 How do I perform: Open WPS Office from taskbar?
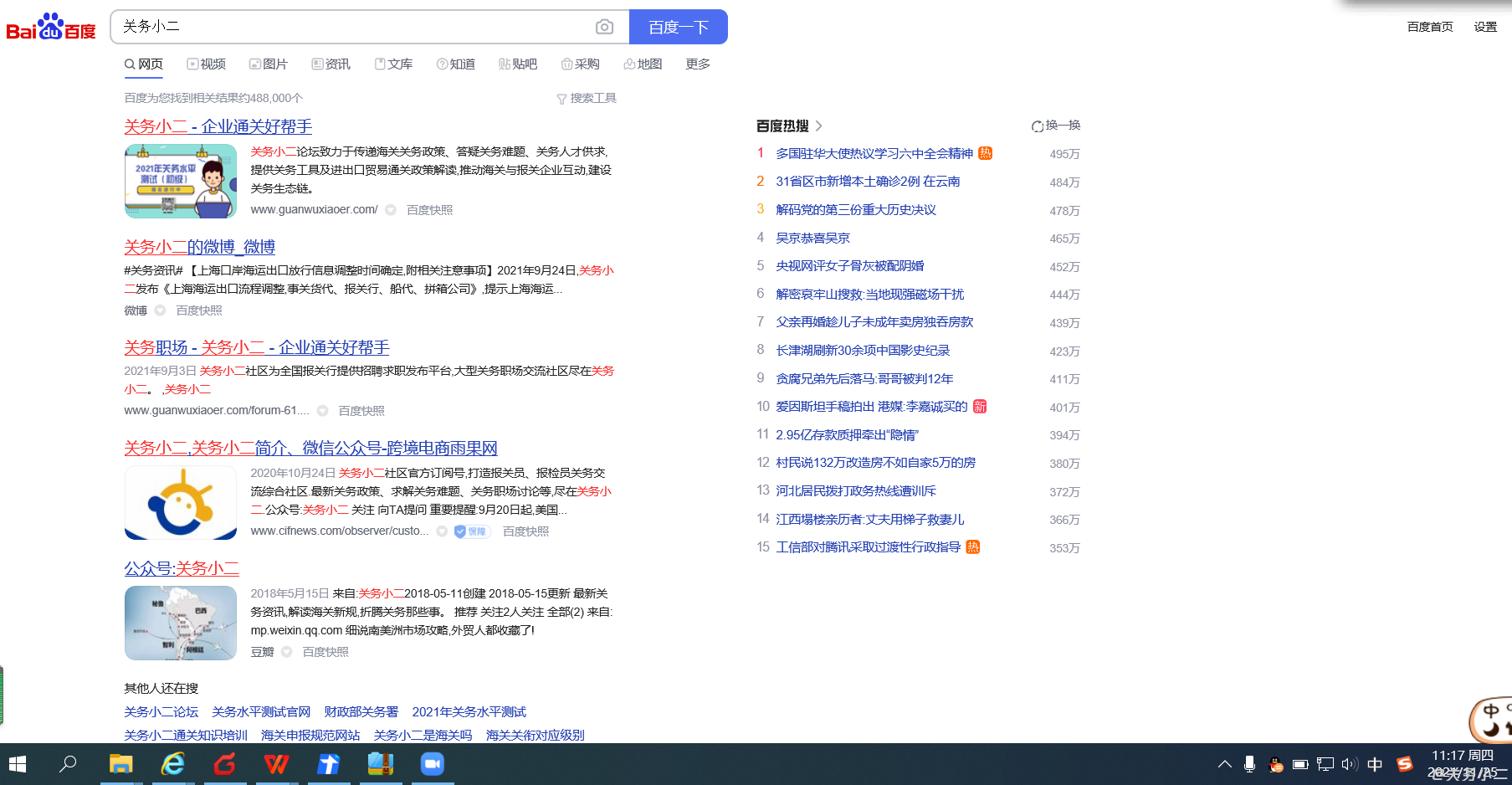tap(277, 764)
